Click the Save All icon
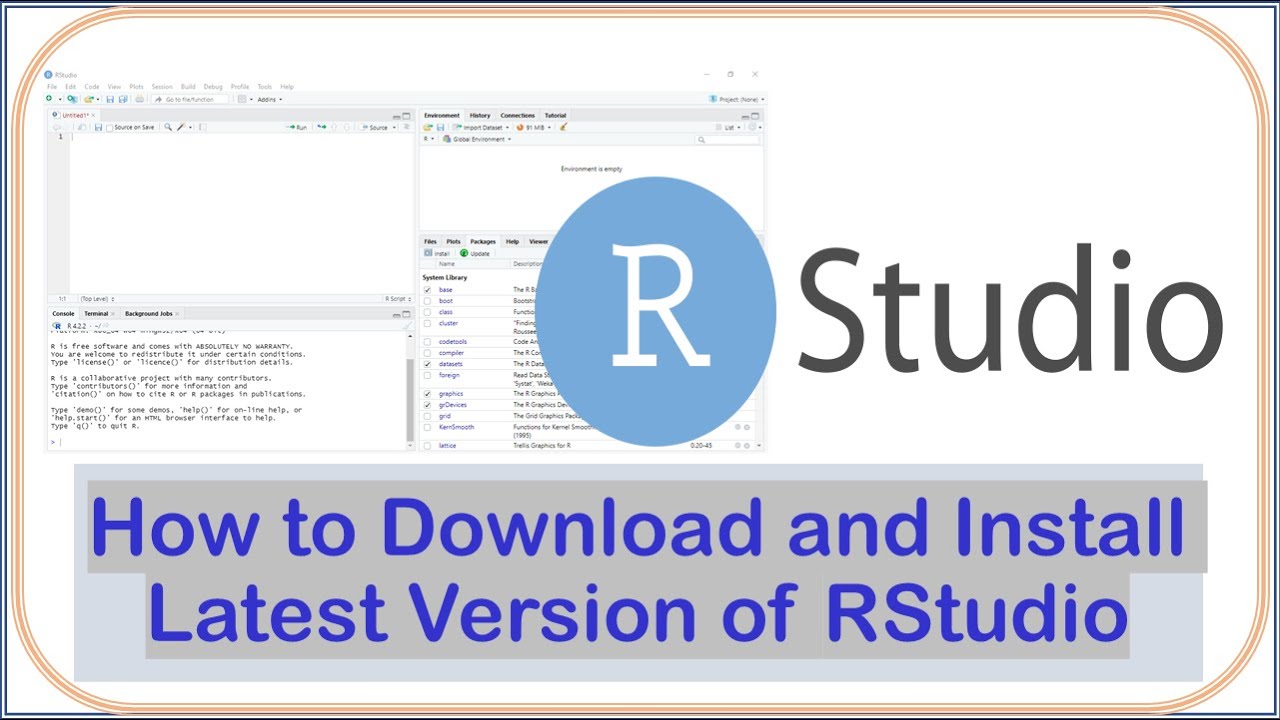 point(123,99)
